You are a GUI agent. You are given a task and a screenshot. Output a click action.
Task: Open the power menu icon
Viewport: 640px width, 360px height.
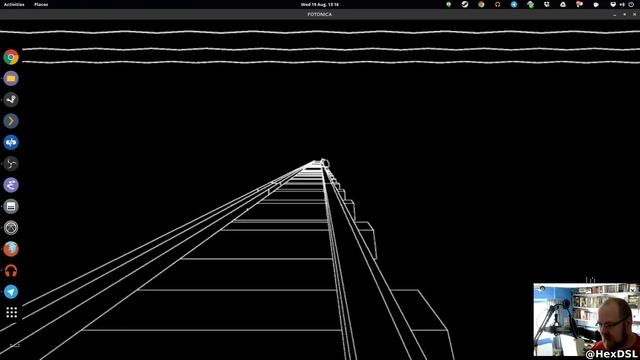pyautogui.click(x=631, y=4)
